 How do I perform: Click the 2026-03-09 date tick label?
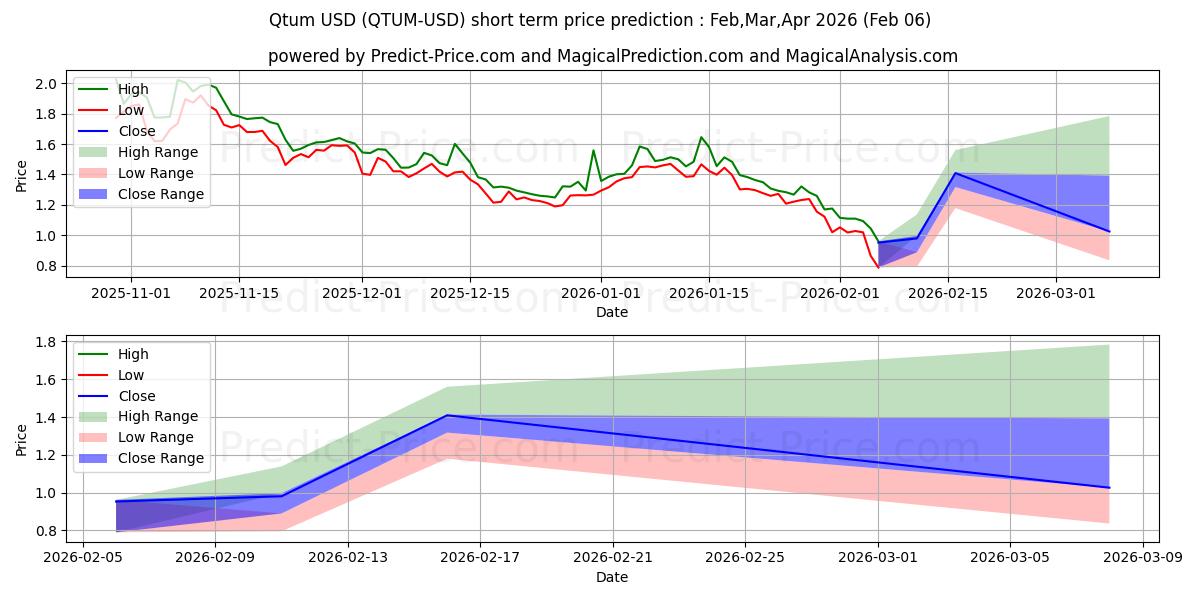(1143, 558)
